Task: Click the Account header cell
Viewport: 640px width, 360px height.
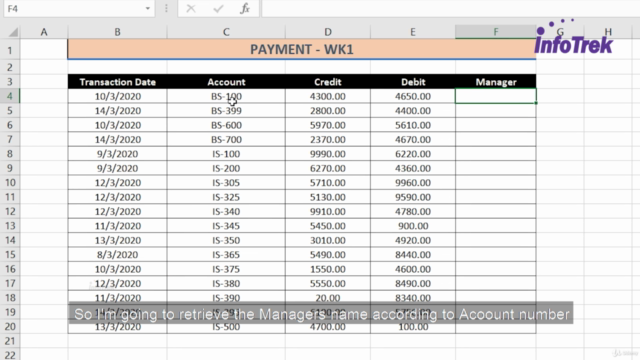Action: (x=226, y=82)
